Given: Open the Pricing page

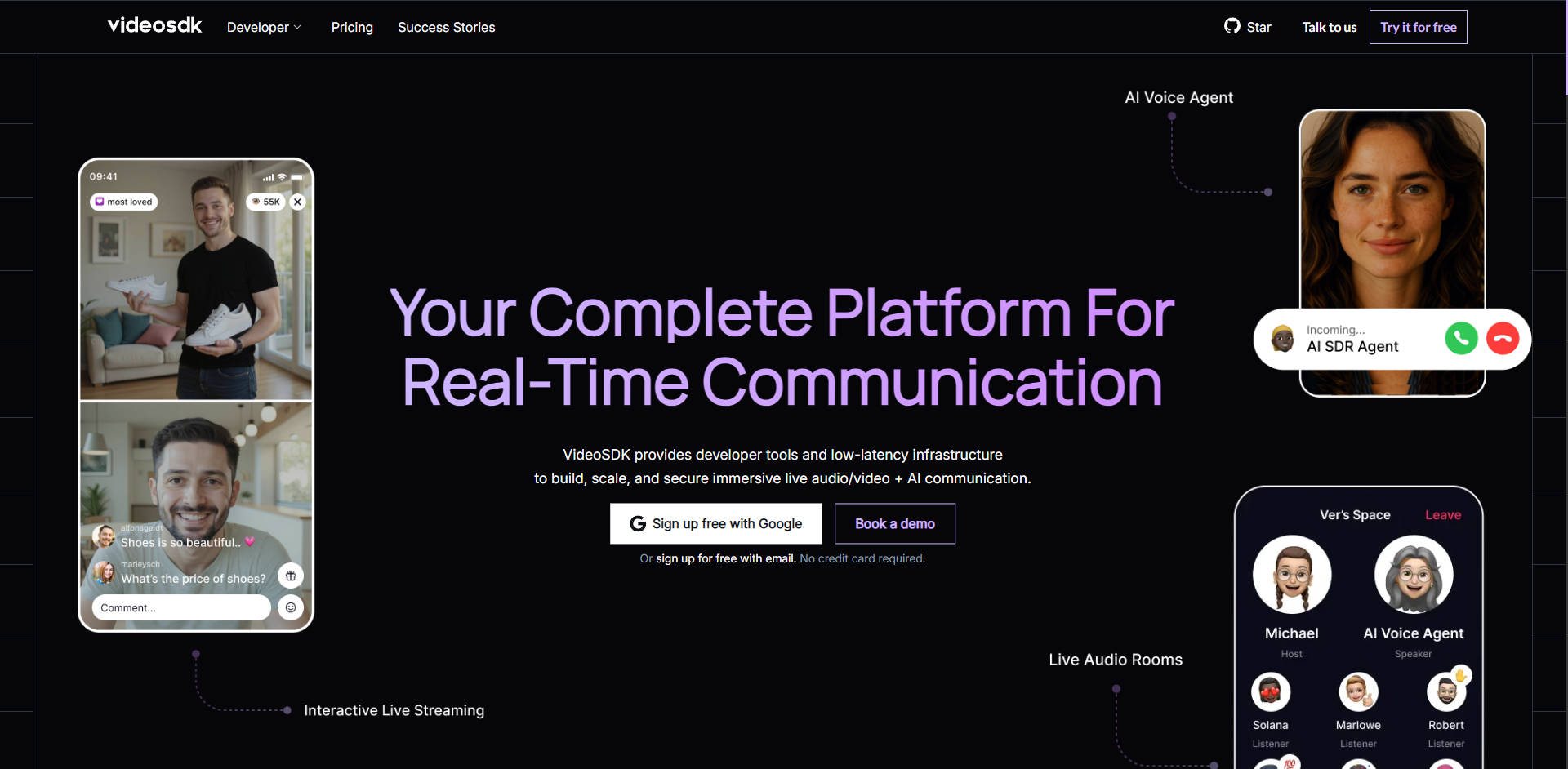Looking at the screenshot, I should click(x=352, y=27).
